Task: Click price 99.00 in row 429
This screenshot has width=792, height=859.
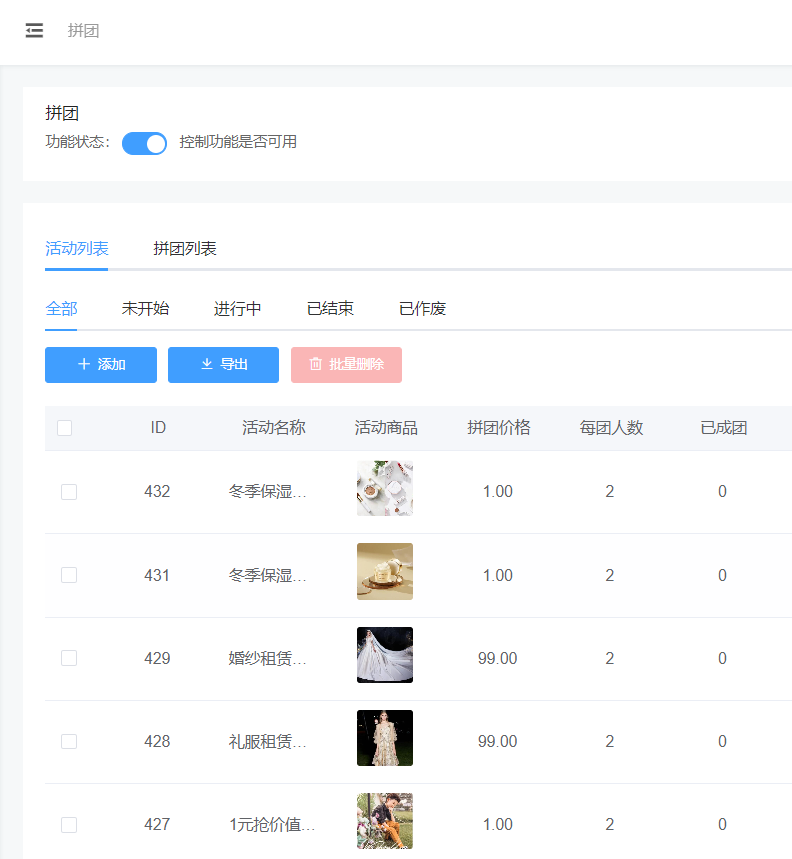Action: [x=497, y=658]
